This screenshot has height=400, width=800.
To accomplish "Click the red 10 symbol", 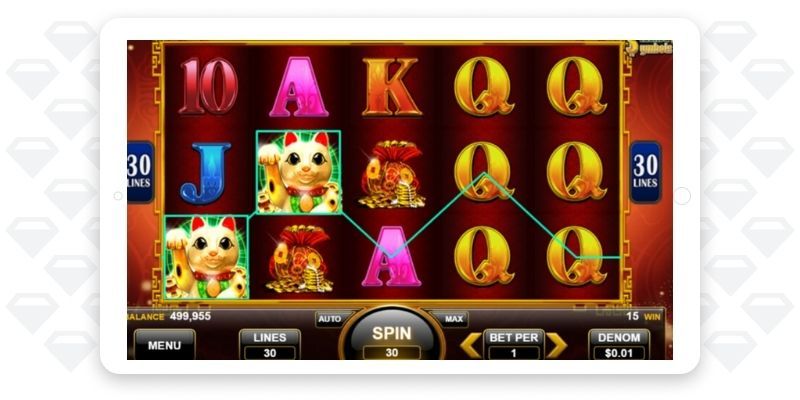I will (x=208, y=86).
